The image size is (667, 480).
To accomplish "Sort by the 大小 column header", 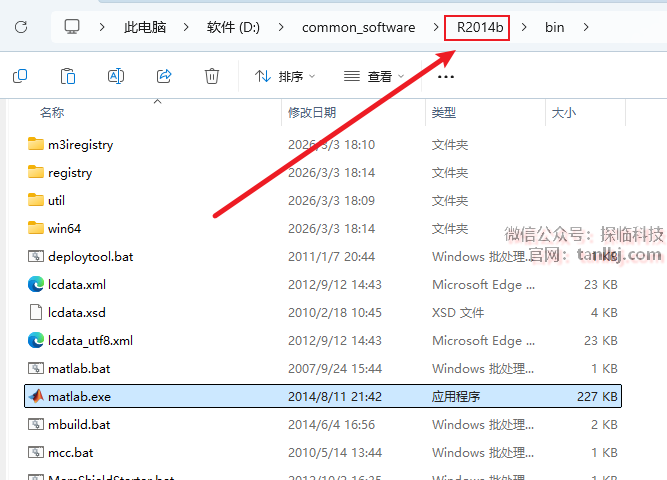I will [564, 113].
